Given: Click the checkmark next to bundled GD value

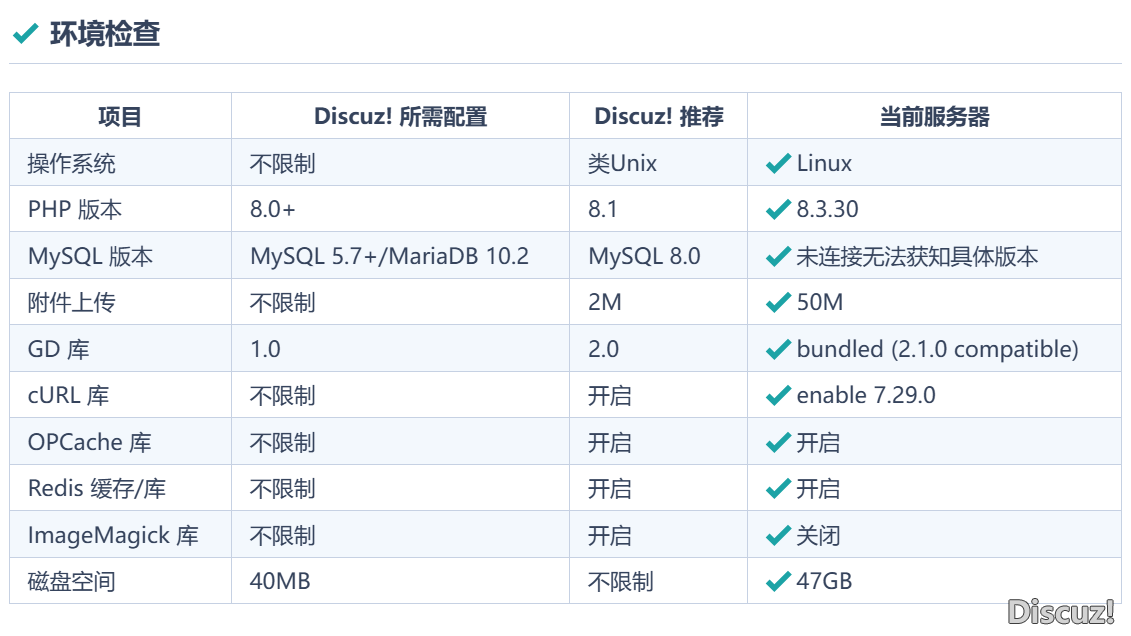Looking at the screenshot, I should (778, 350).
